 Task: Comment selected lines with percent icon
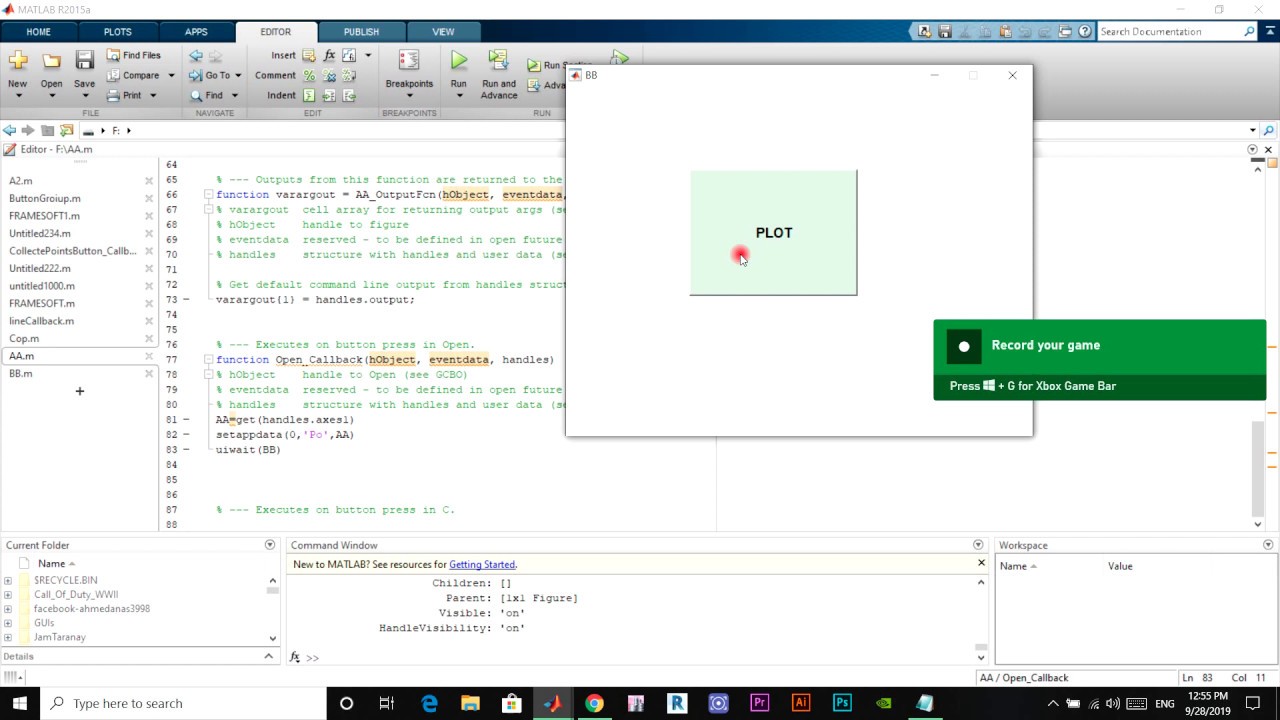coord(309,75)
